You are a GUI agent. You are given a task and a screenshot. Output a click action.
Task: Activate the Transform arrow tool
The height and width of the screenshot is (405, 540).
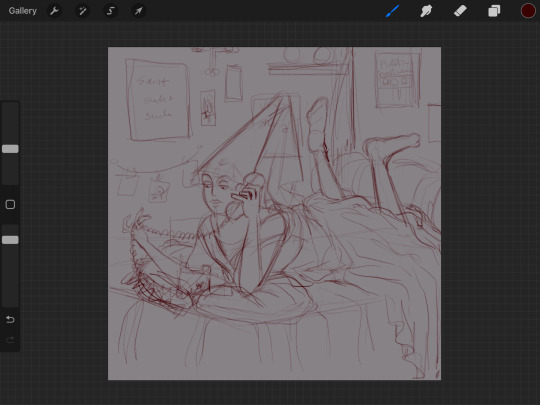138,11
